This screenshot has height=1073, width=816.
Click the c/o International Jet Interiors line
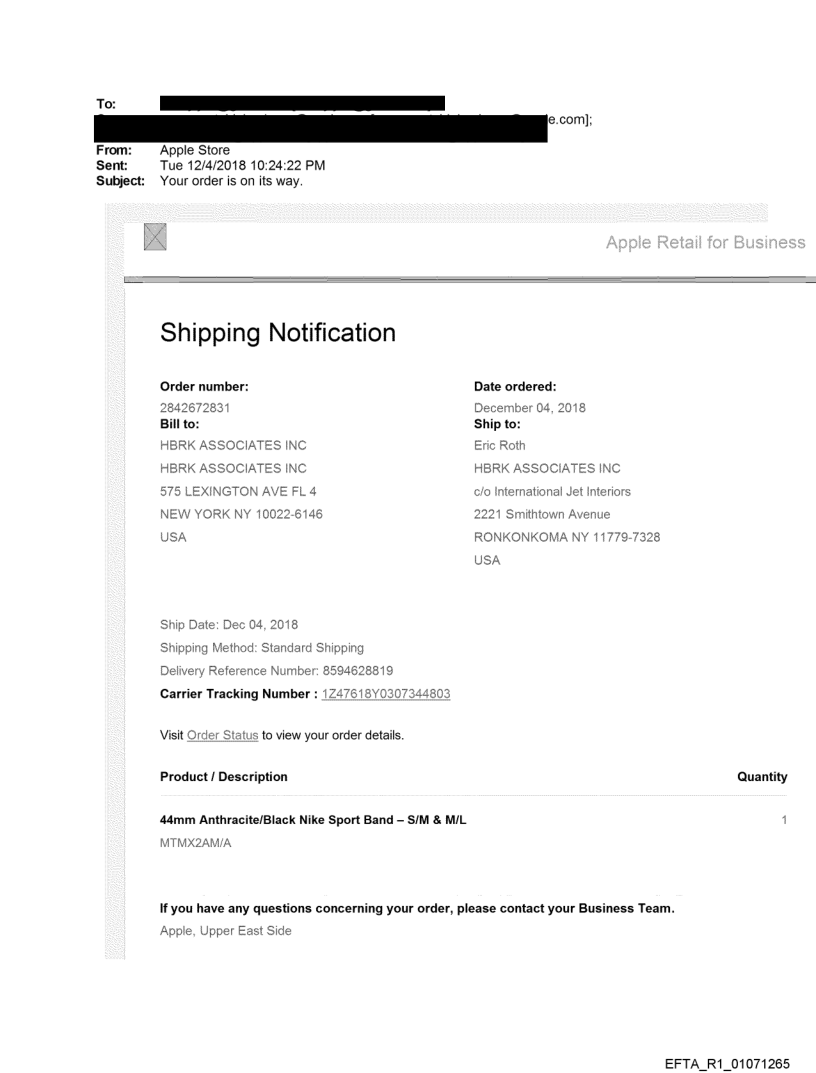pos(552,490)
